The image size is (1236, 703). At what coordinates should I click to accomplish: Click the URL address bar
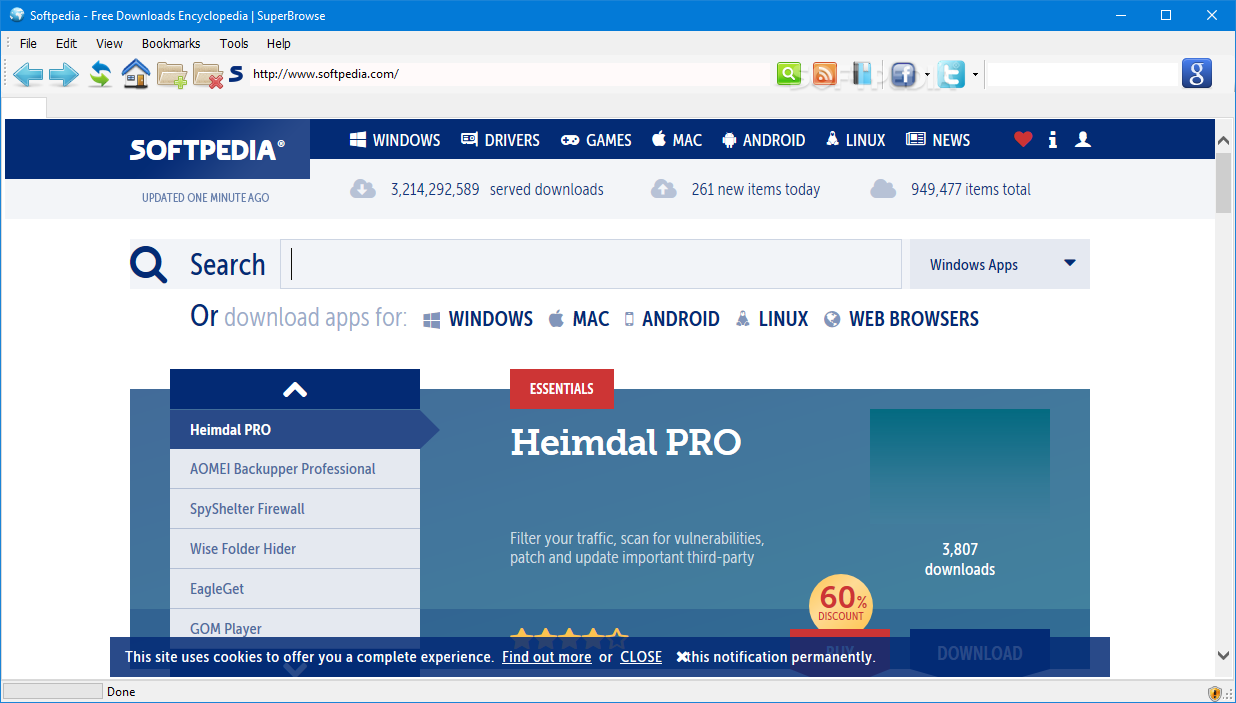pos(510,74)
